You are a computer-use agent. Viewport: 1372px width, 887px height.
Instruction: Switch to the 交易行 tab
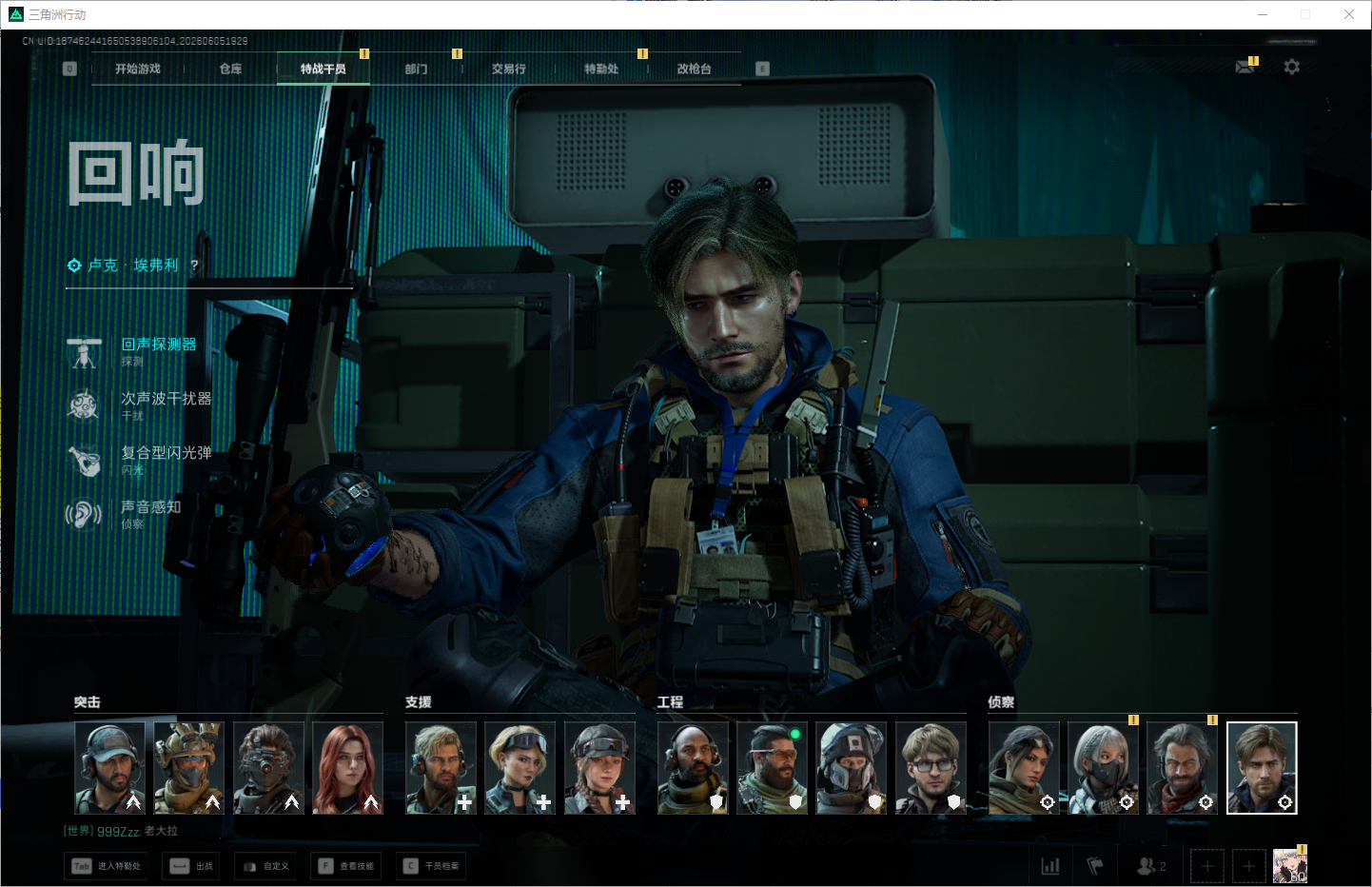pos(509,69)
